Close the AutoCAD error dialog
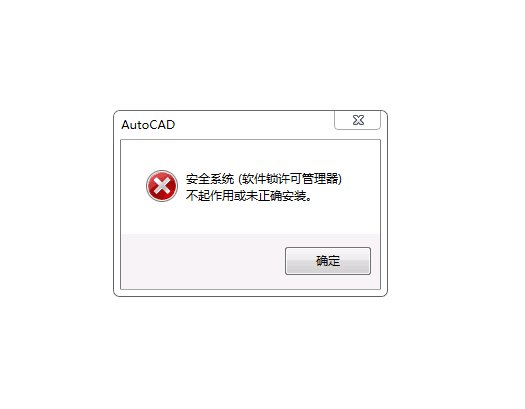Image resolution: width=525 pixels, height=409 pixels. (x=358, y=120)
